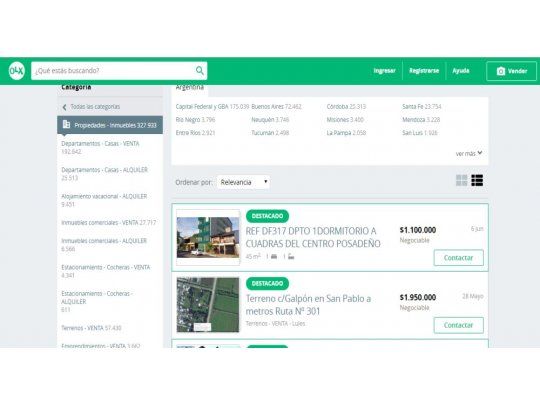Open the Terreno c/Galpón en San Pablo title
The height and width of the screenshot is (405, 540).
click(308, 305)
